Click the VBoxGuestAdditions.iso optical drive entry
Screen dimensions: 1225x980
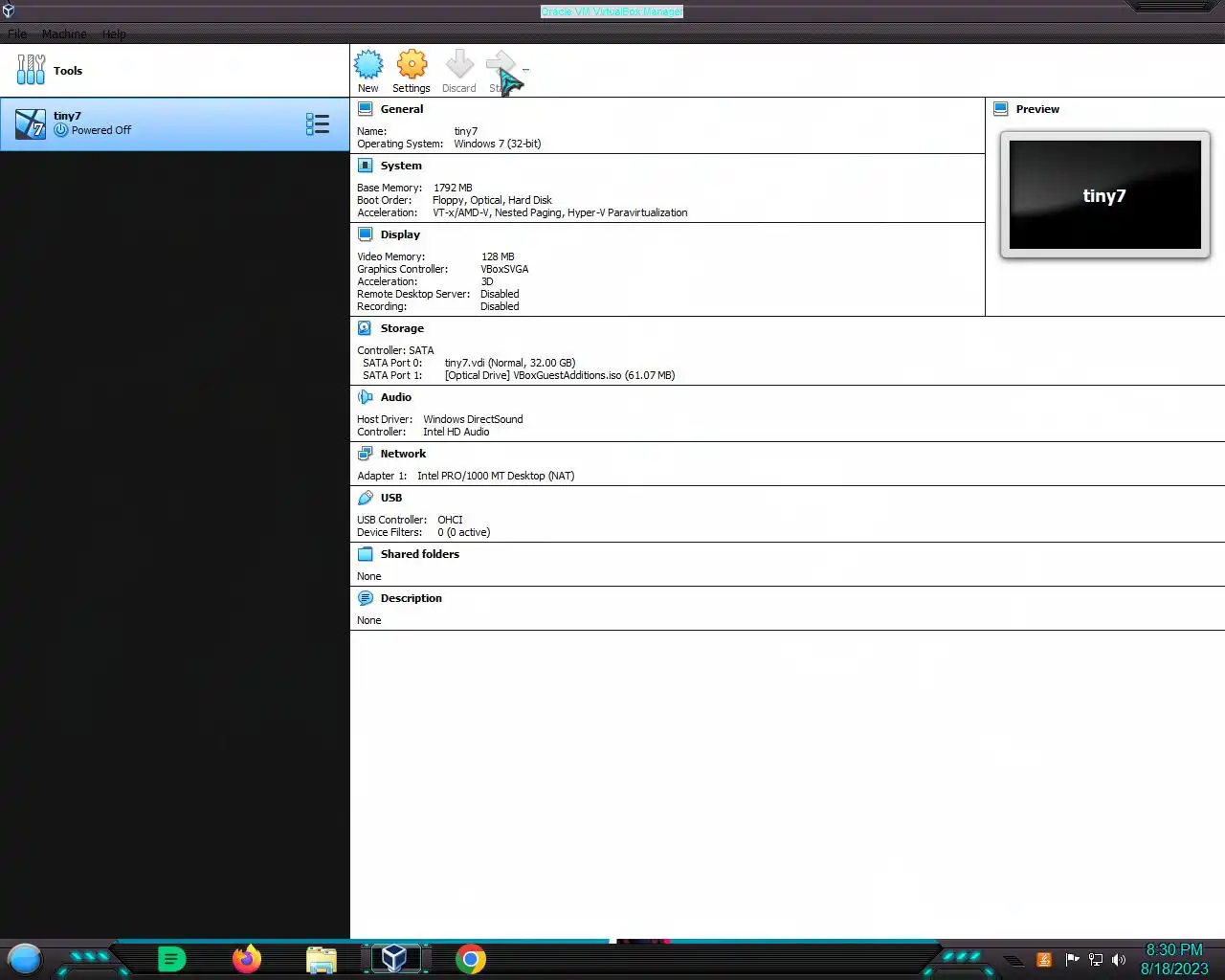click(560, 375)
